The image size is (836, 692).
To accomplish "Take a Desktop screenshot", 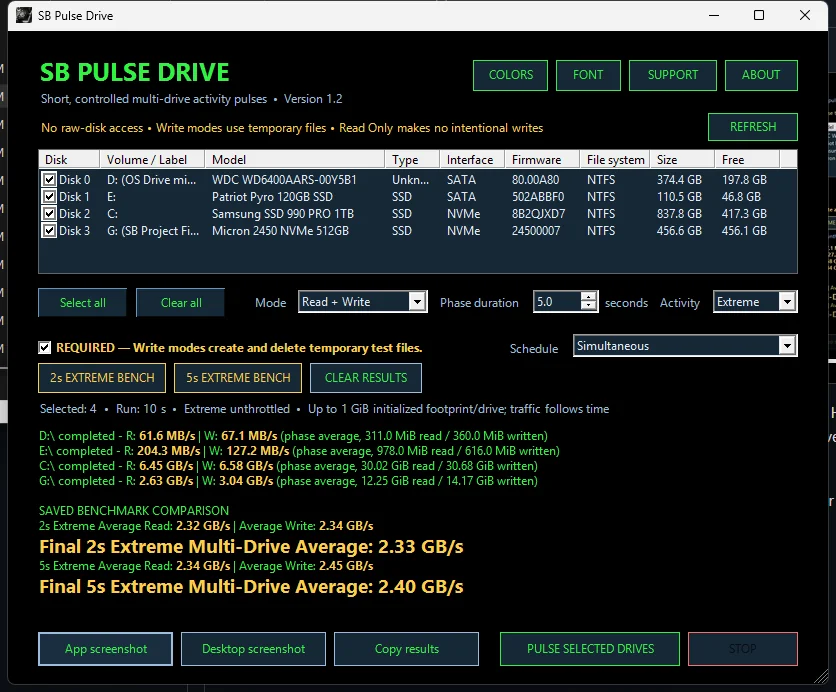I will (x=253, y=649).
